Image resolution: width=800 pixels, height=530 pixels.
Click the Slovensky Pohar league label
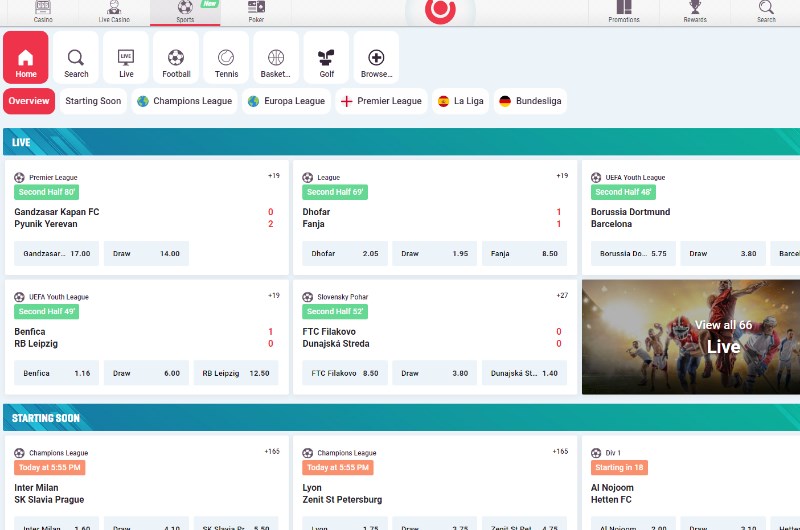[342, 297]
